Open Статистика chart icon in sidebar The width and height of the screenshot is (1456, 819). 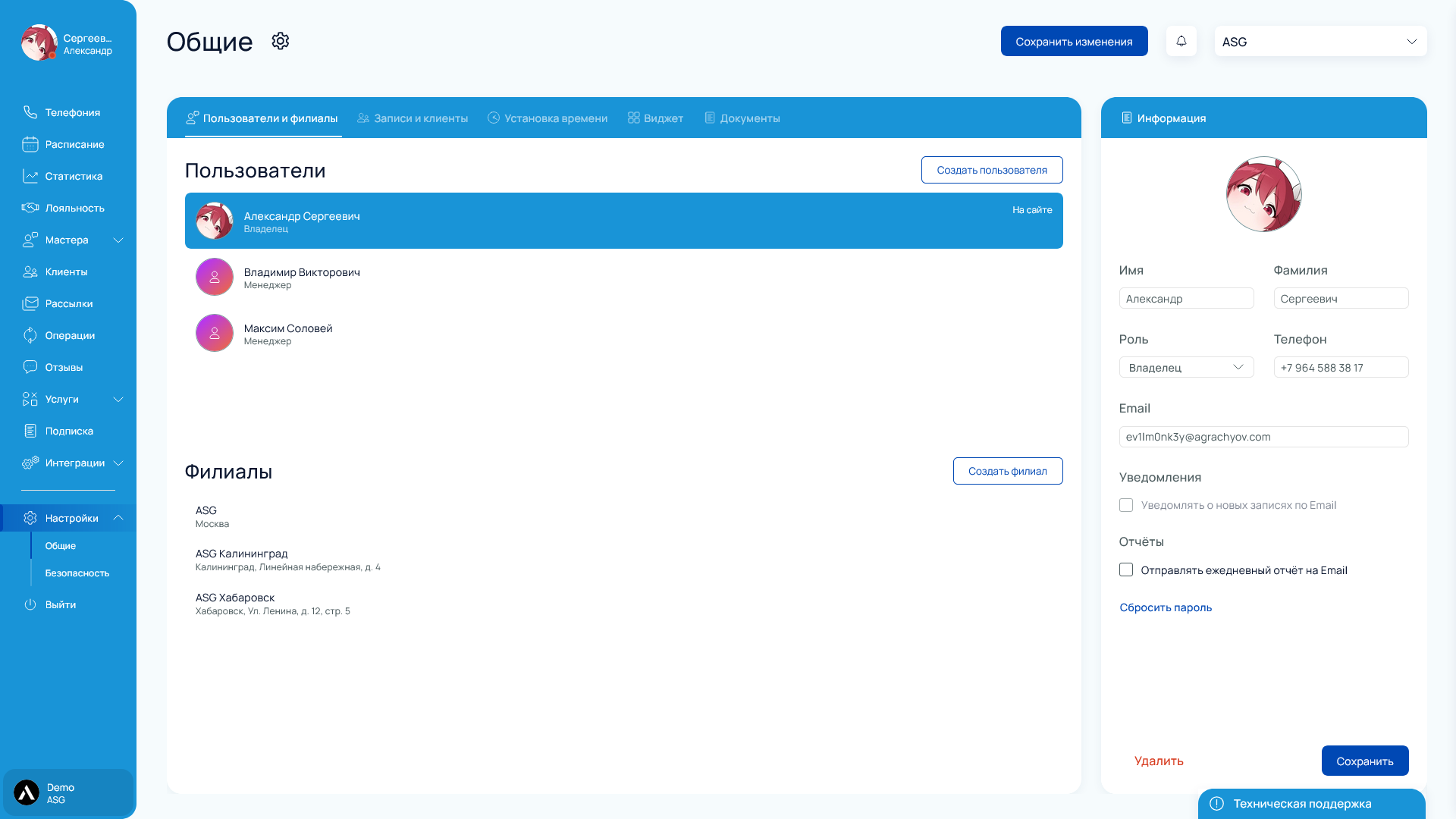point(30,176)
